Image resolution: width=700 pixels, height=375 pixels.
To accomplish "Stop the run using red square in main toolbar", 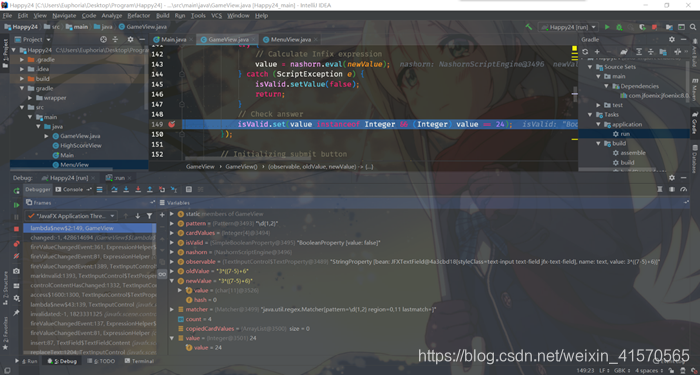I will pos(654,27).
